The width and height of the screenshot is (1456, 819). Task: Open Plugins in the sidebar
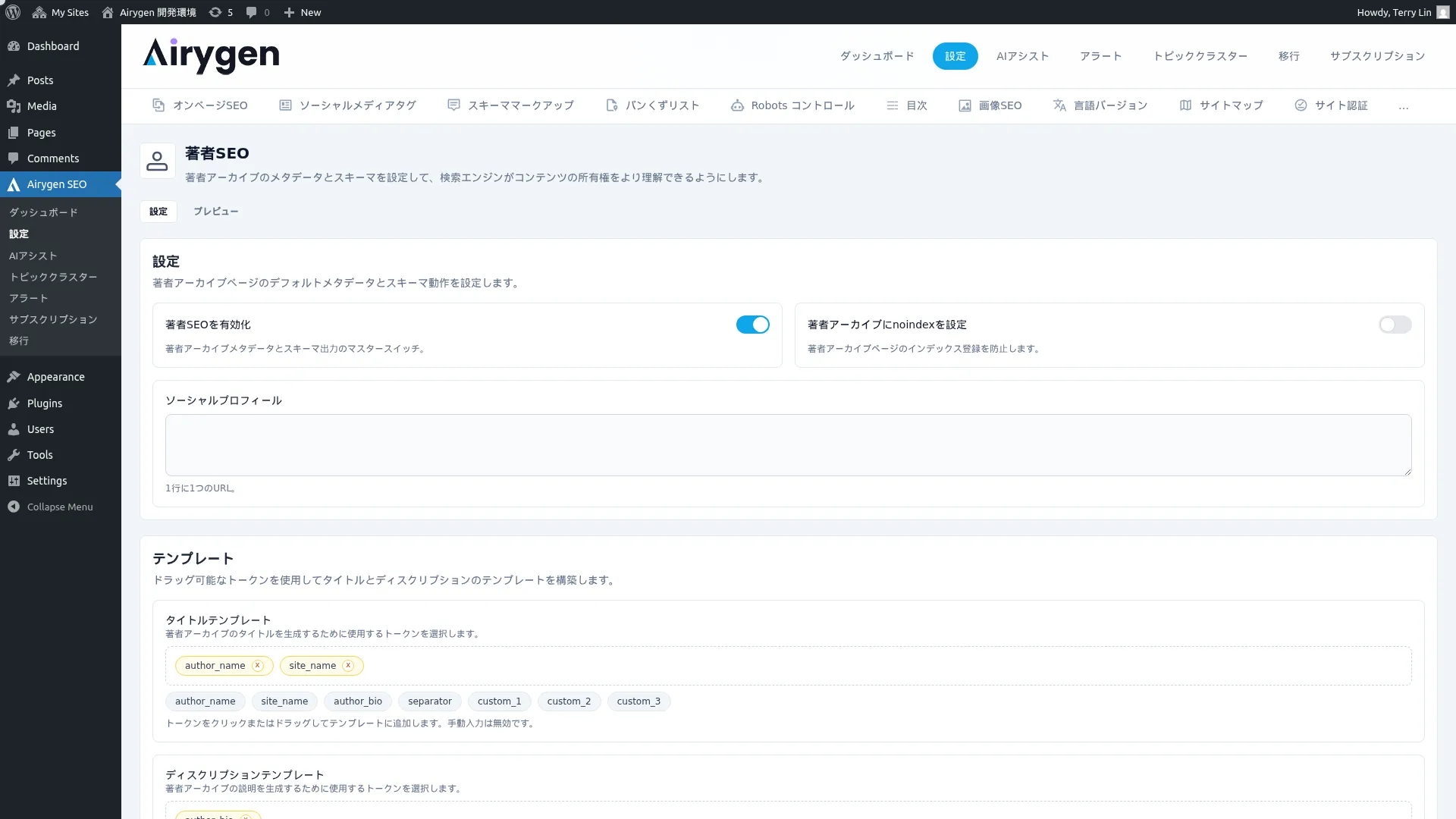click(x=61, y=403)
